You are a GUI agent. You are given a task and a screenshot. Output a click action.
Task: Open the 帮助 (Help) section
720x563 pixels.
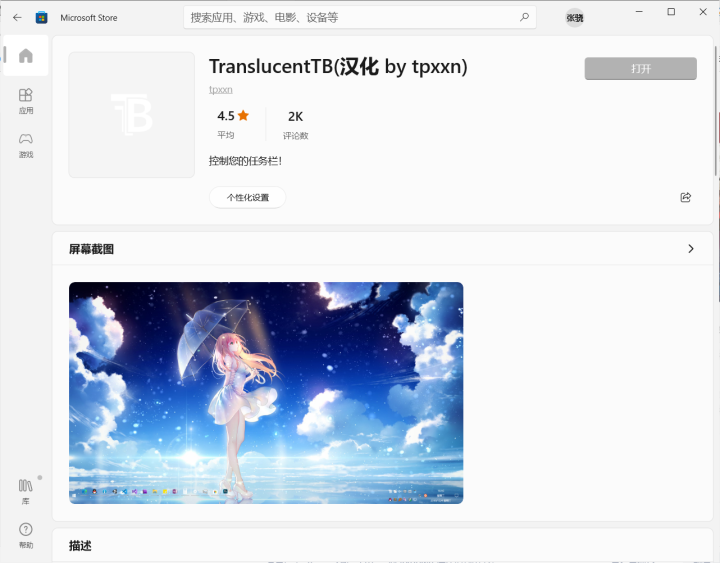point(26,535)
